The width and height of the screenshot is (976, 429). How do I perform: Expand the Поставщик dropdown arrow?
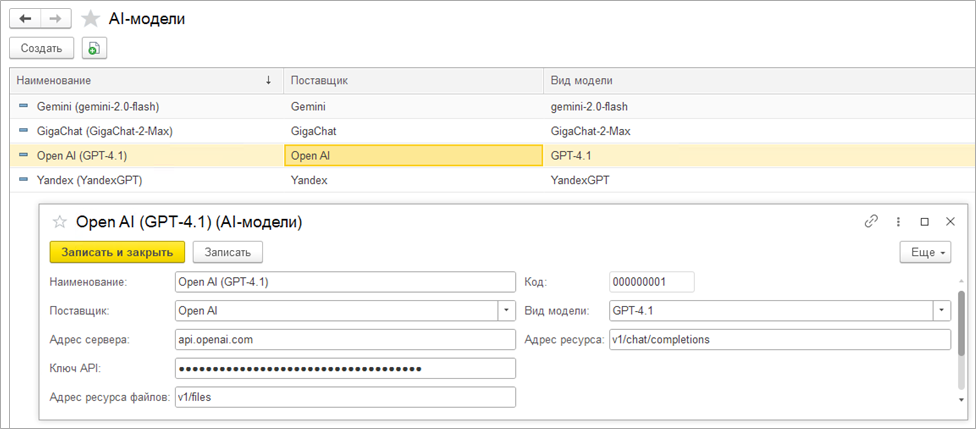pos(507,310)
